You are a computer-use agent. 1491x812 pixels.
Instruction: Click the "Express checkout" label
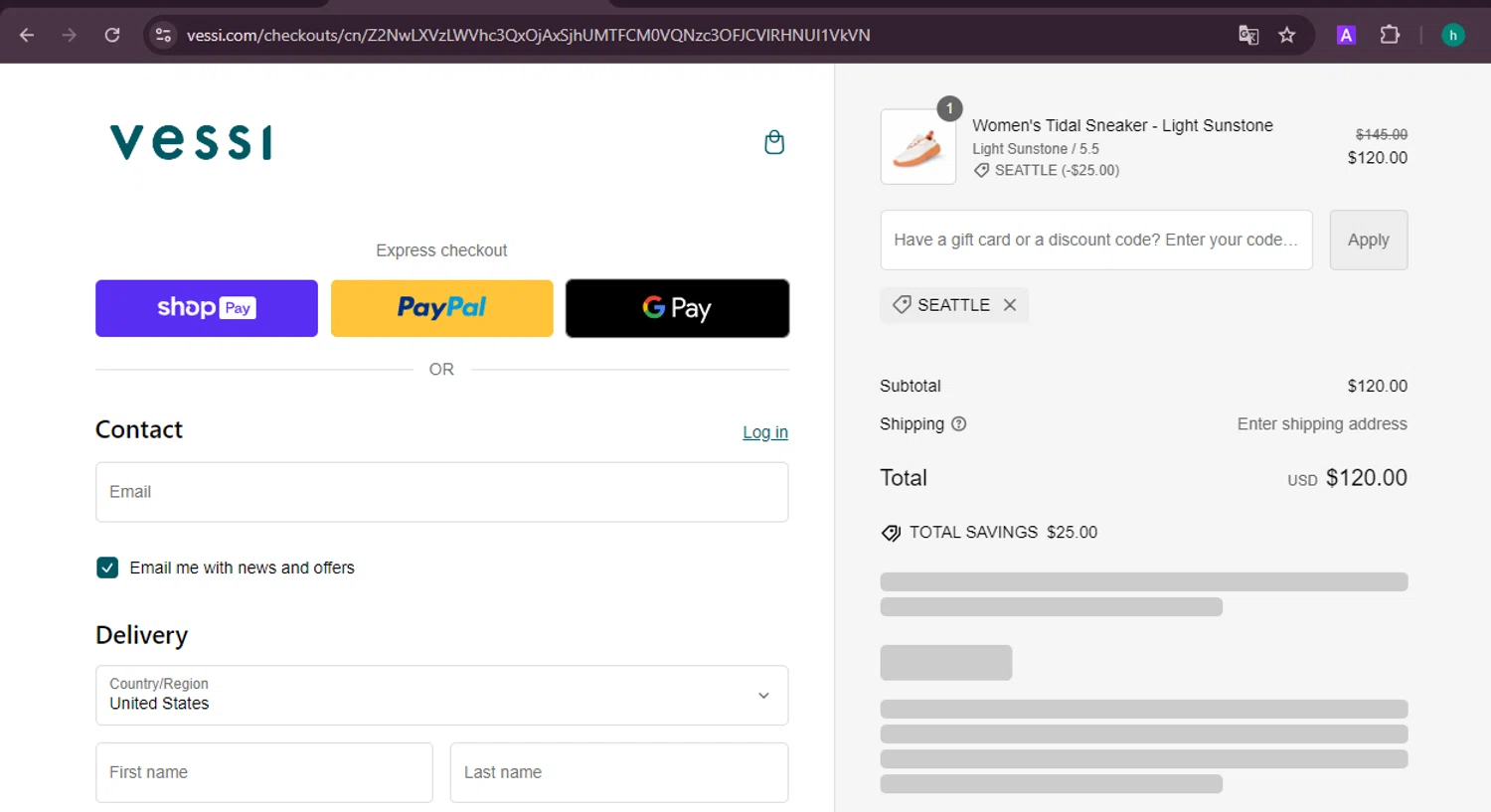coord(441,250)
